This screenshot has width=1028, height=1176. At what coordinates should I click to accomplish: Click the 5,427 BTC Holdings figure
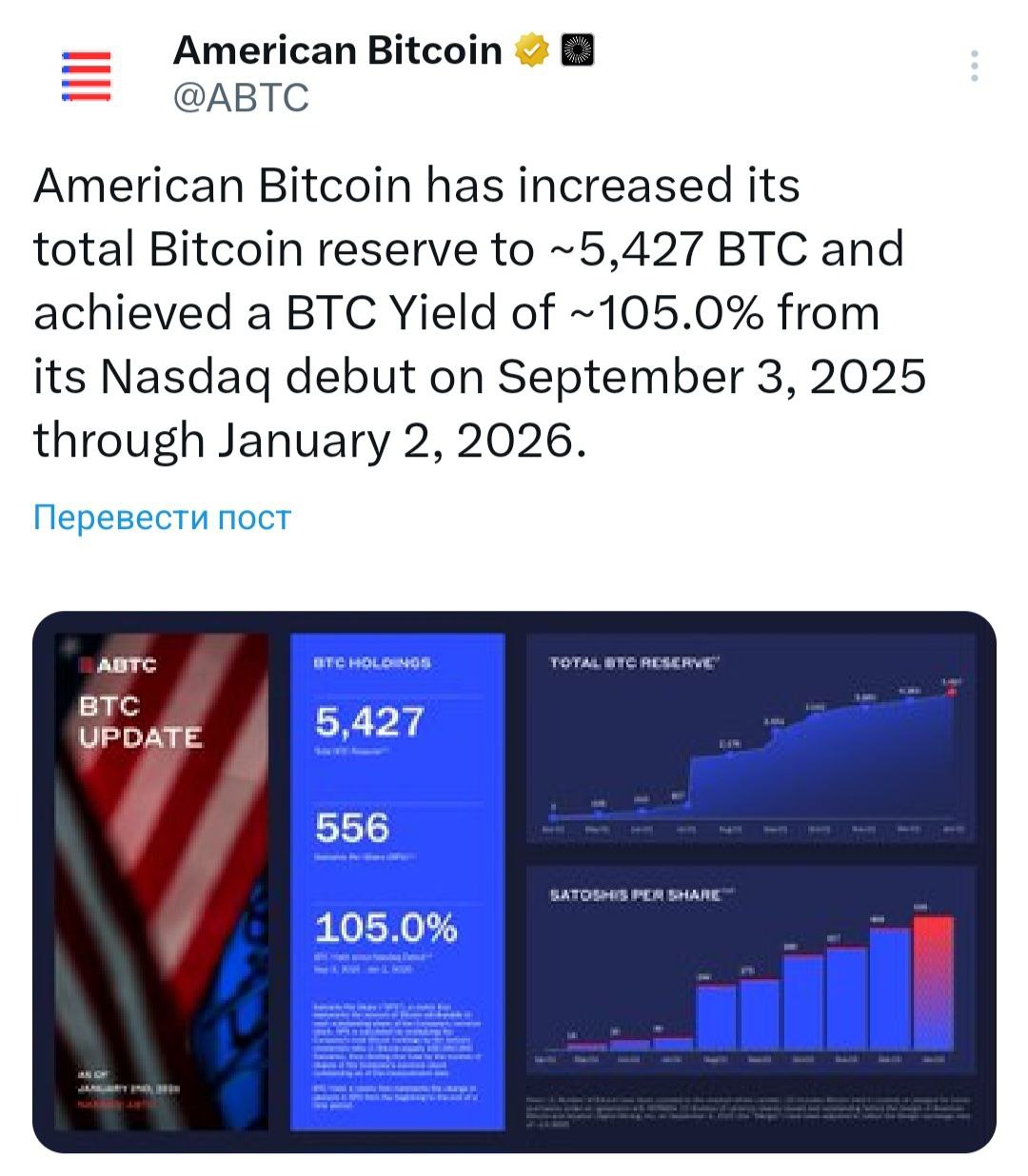pos(369,722)
